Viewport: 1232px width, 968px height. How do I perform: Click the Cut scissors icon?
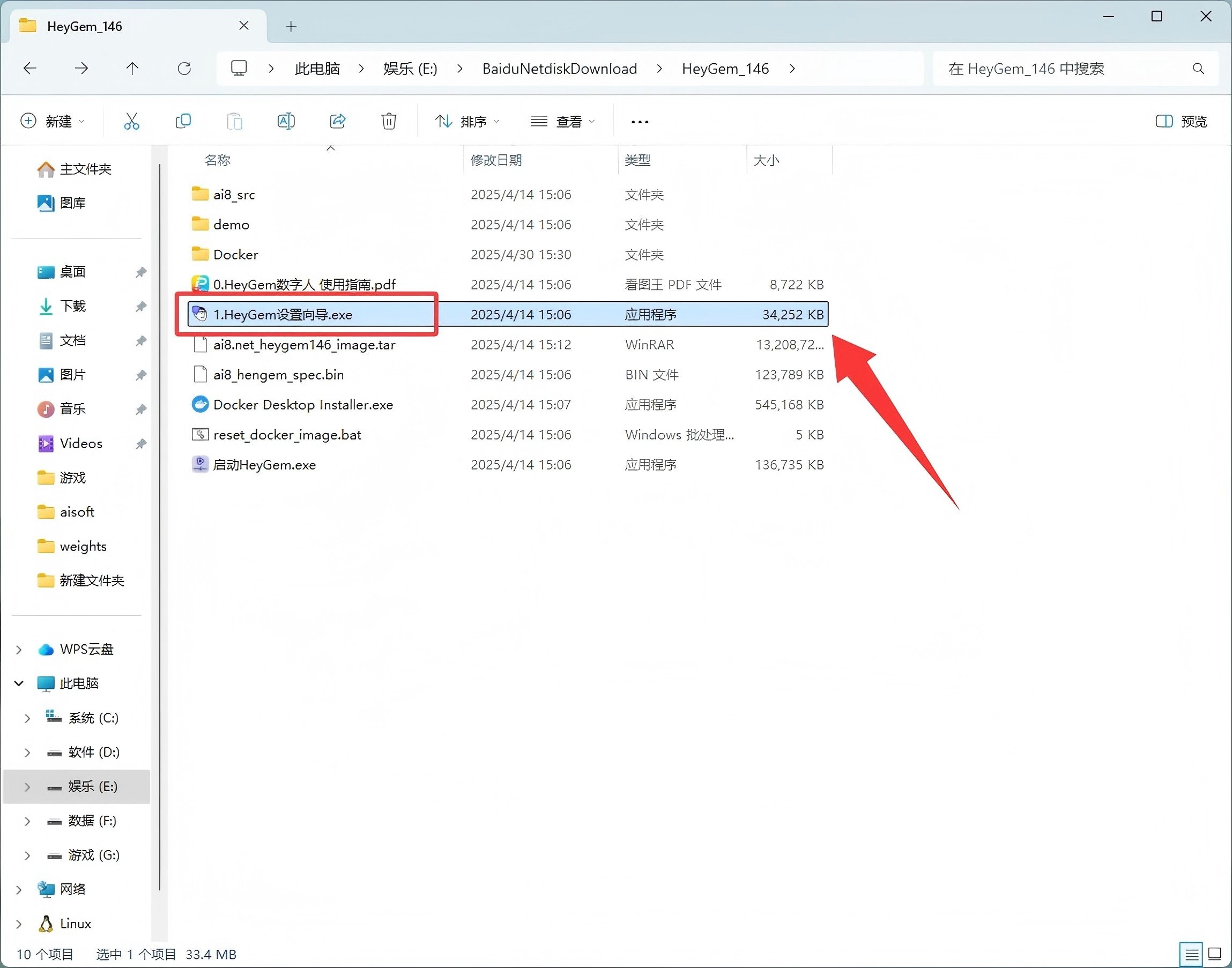[x=131, y=121]
